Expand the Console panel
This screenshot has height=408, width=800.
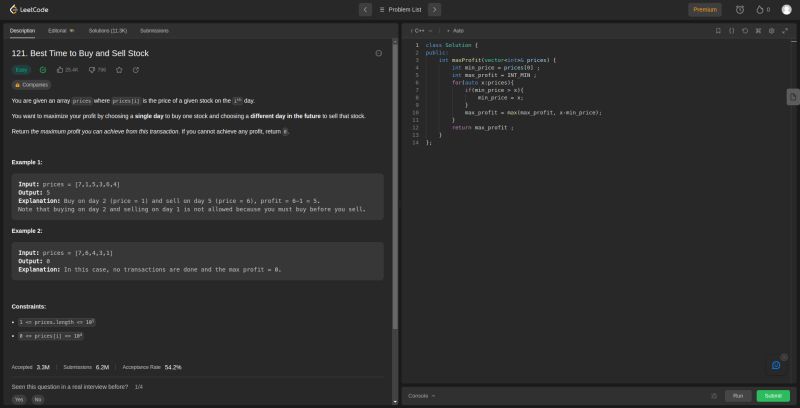click(421, 396)
